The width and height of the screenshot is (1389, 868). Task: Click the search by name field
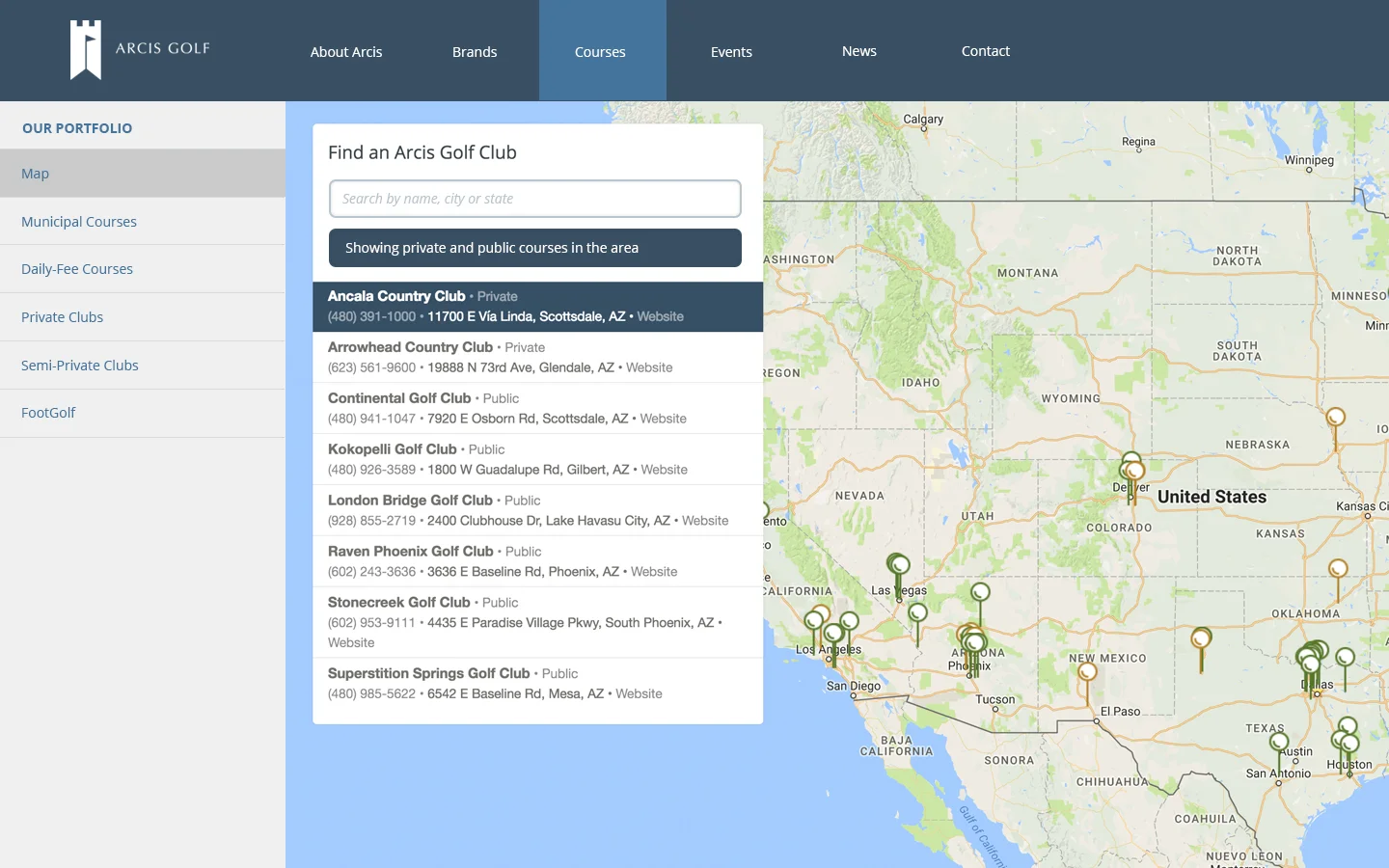534,198
